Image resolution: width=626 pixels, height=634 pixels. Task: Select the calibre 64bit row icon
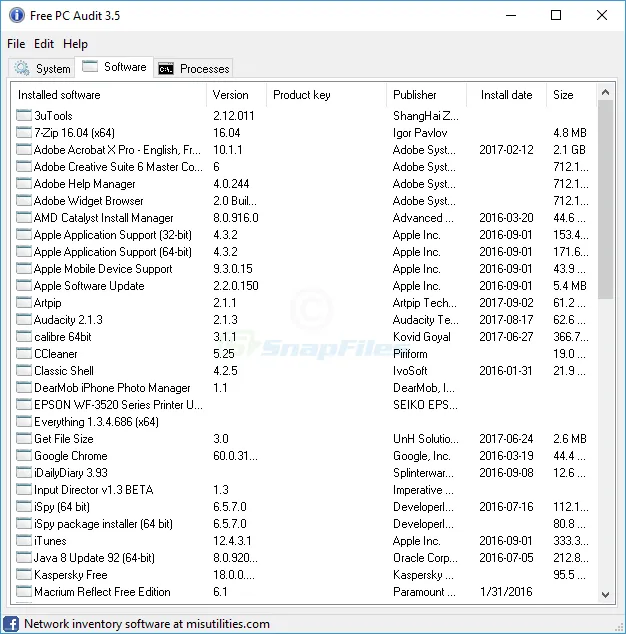(24, 336)
